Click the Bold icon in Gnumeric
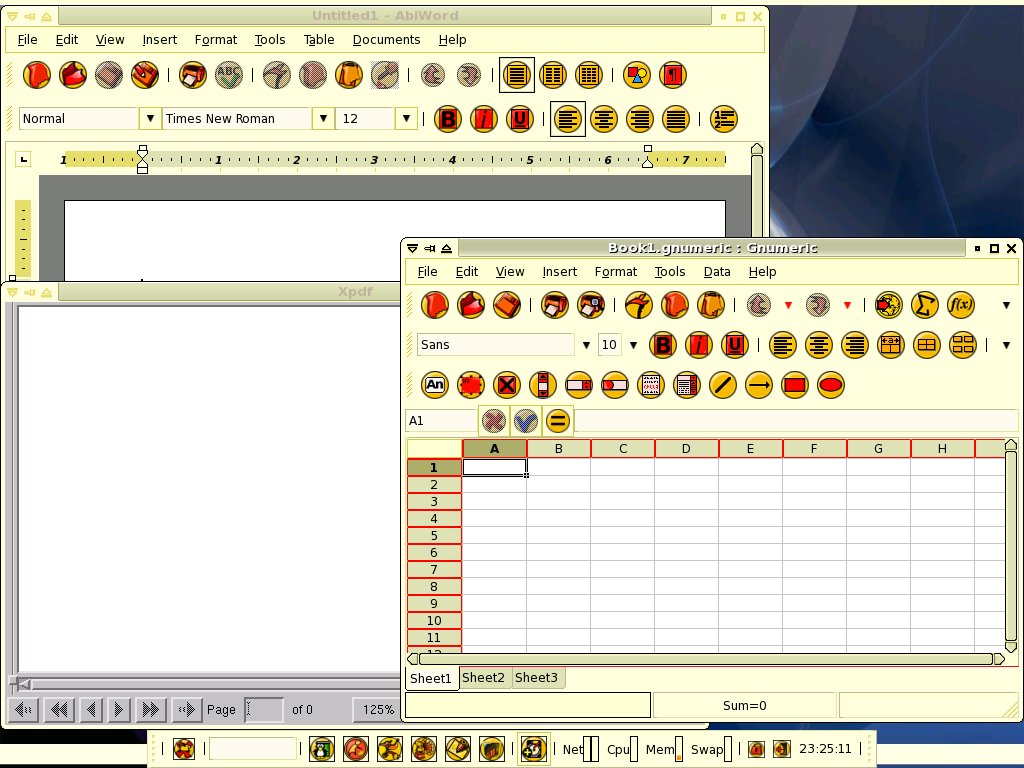Image resolution: width=1024 pixels, height=768 pixels. [x=663, y=345]
